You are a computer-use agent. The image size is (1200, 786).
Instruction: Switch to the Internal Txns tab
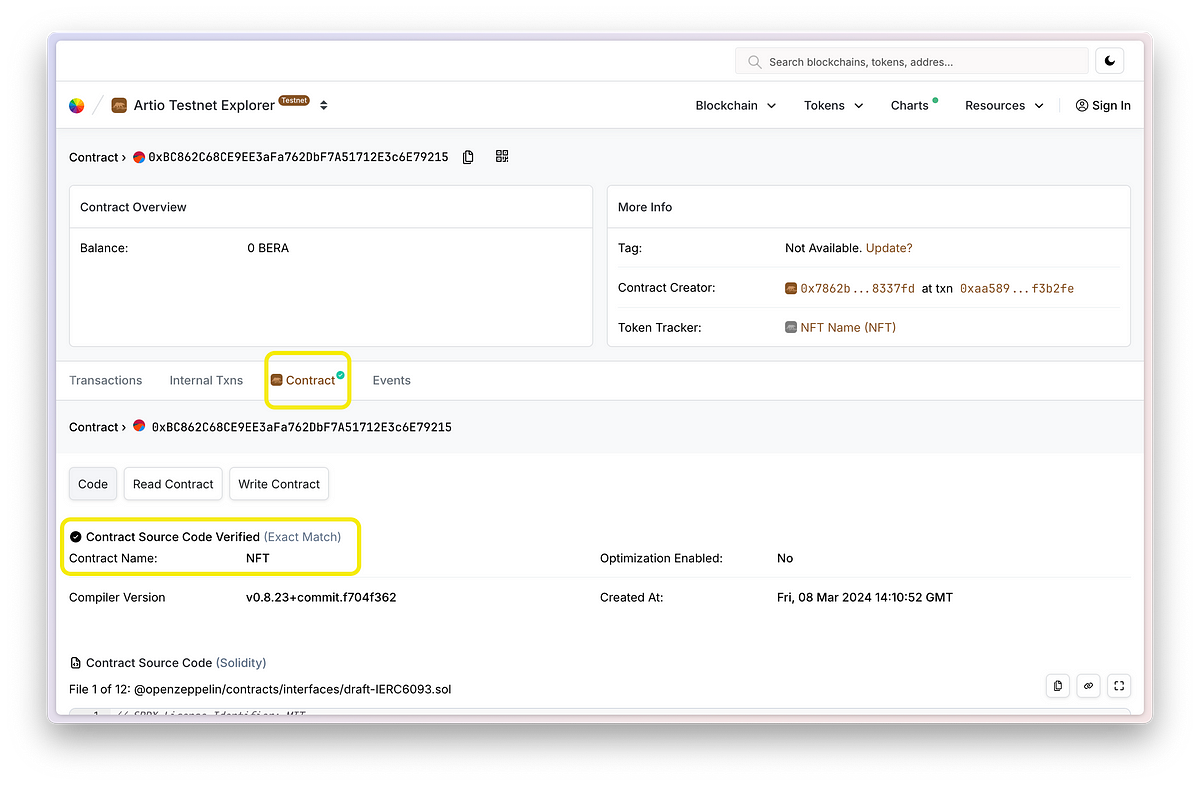point(206,380)
